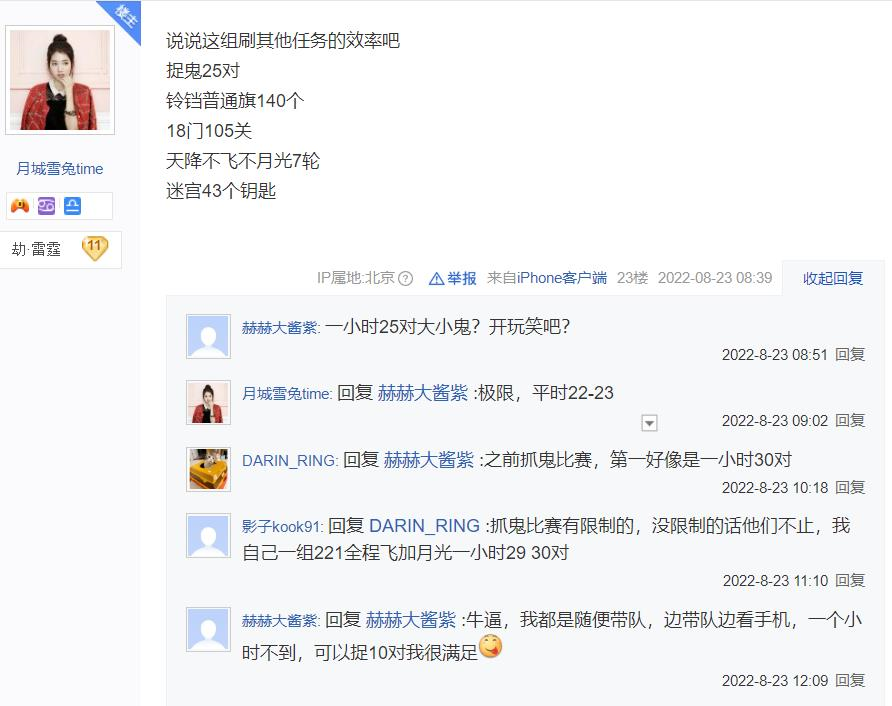This screenshot has height=706, width=892.
Task: Reply to the 12:09 comment
Action: tap(850, 681)
